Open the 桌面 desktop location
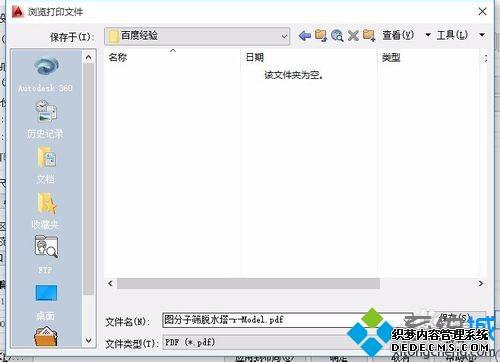 click(45, 303)
